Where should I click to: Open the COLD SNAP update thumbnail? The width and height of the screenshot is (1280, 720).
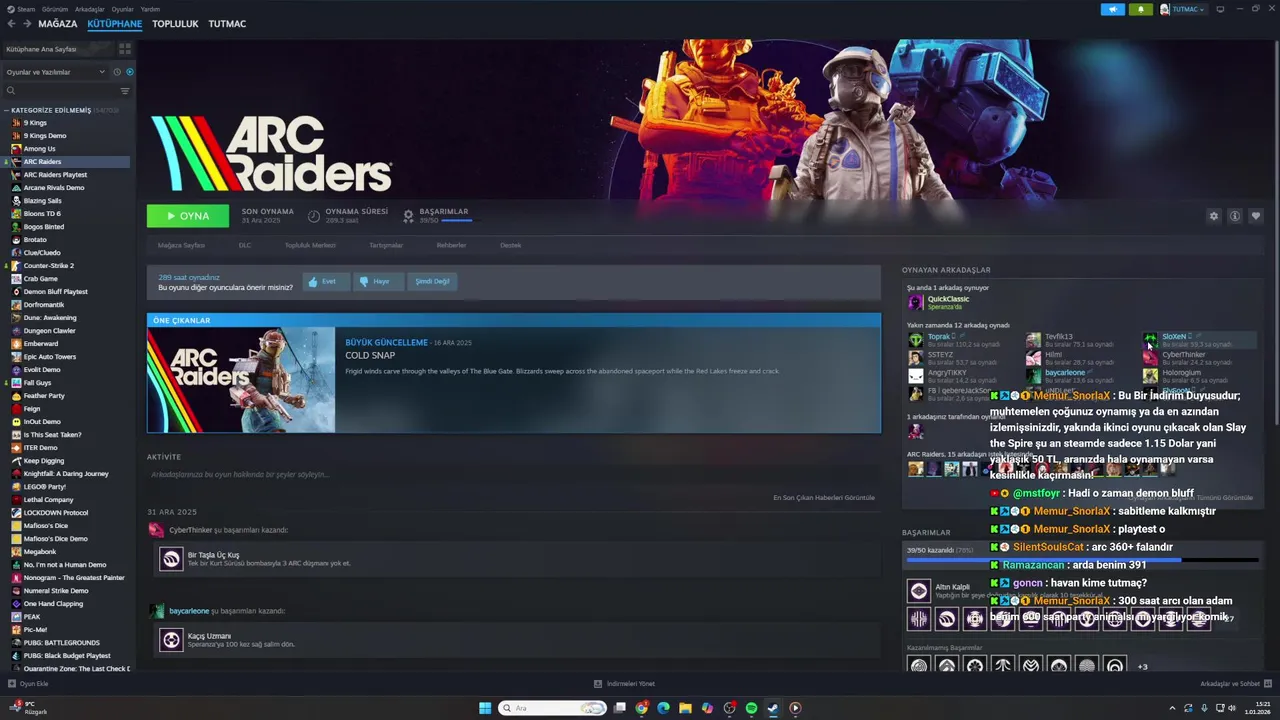(x=241, y=380)
